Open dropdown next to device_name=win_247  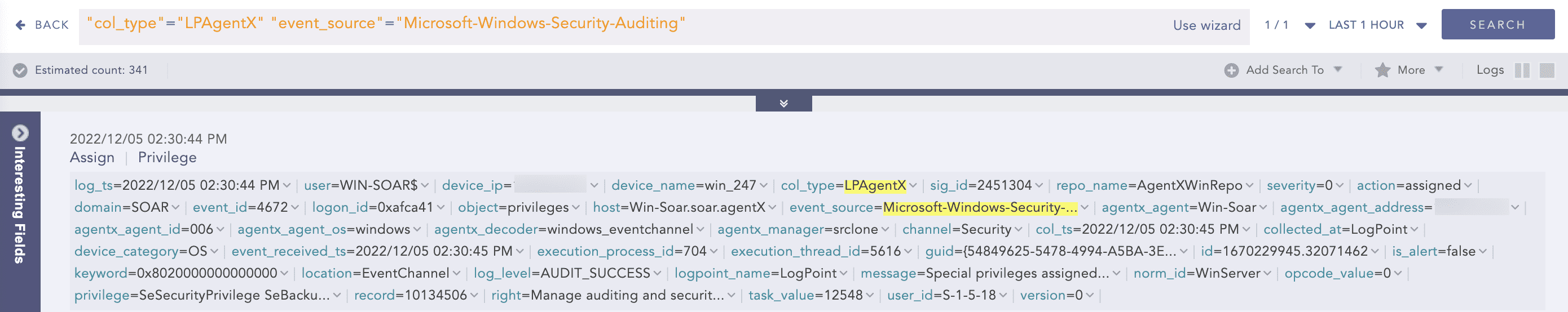tap(763, 185)
